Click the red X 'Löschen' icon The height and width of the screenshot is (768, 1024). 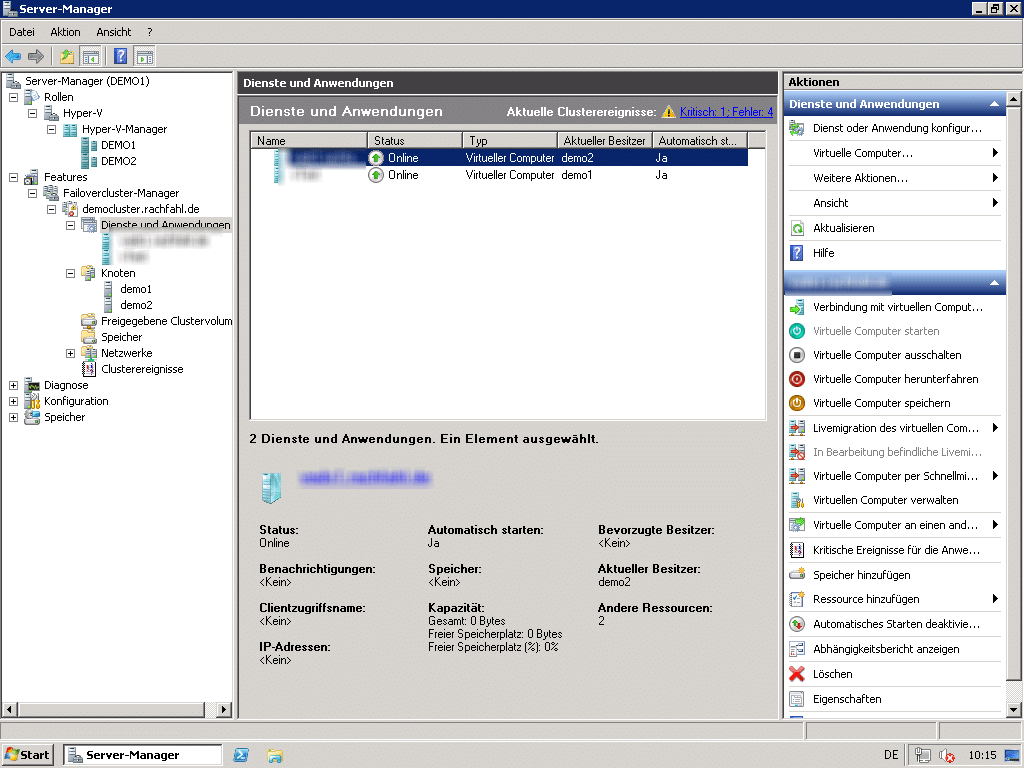(797, 674)
